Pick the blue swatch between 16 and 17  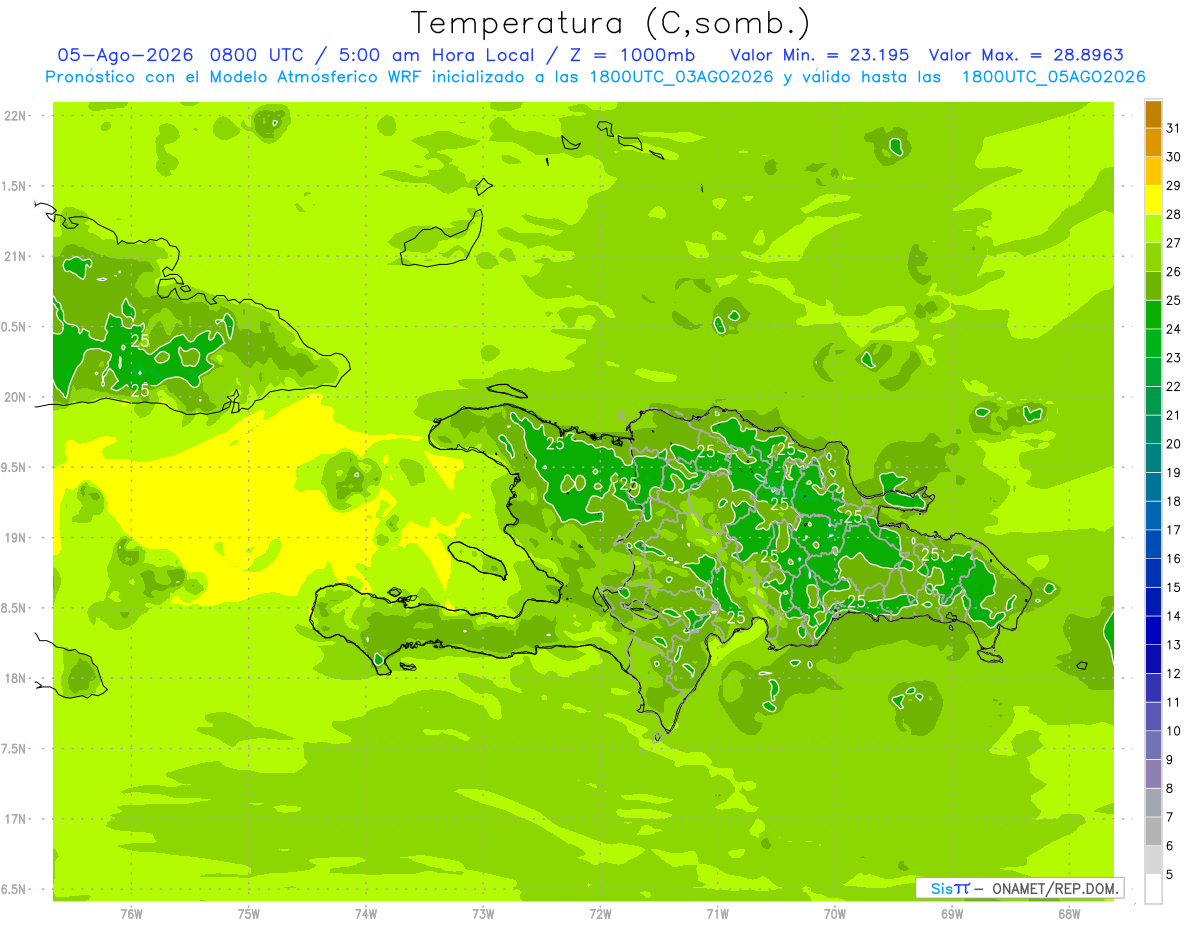1153,544
